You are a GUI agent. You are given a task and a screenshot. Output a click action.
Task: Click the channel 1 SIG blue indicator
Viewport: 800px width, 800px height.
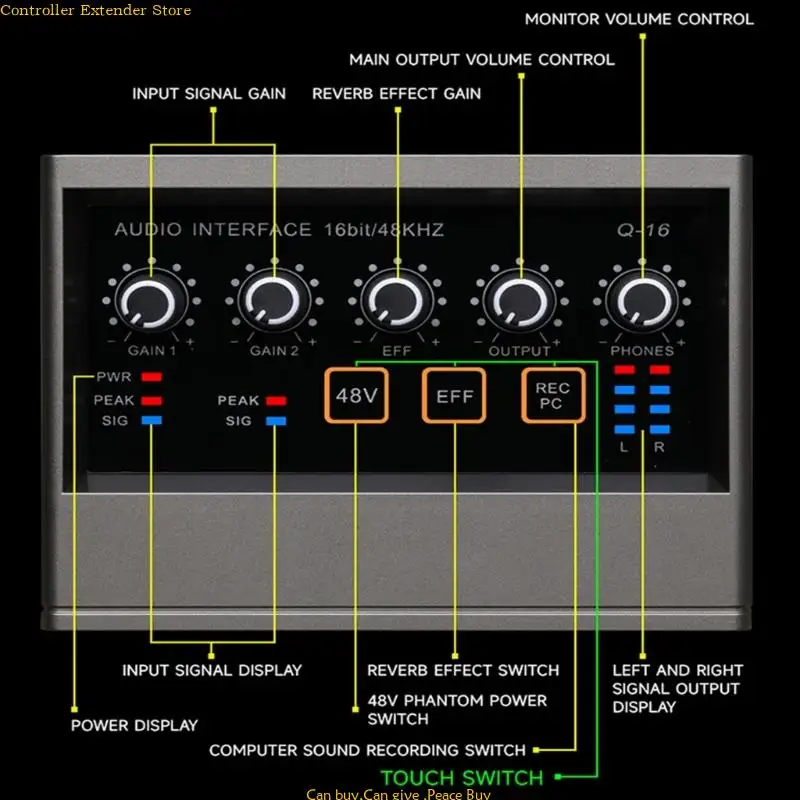tap(152, 420)
